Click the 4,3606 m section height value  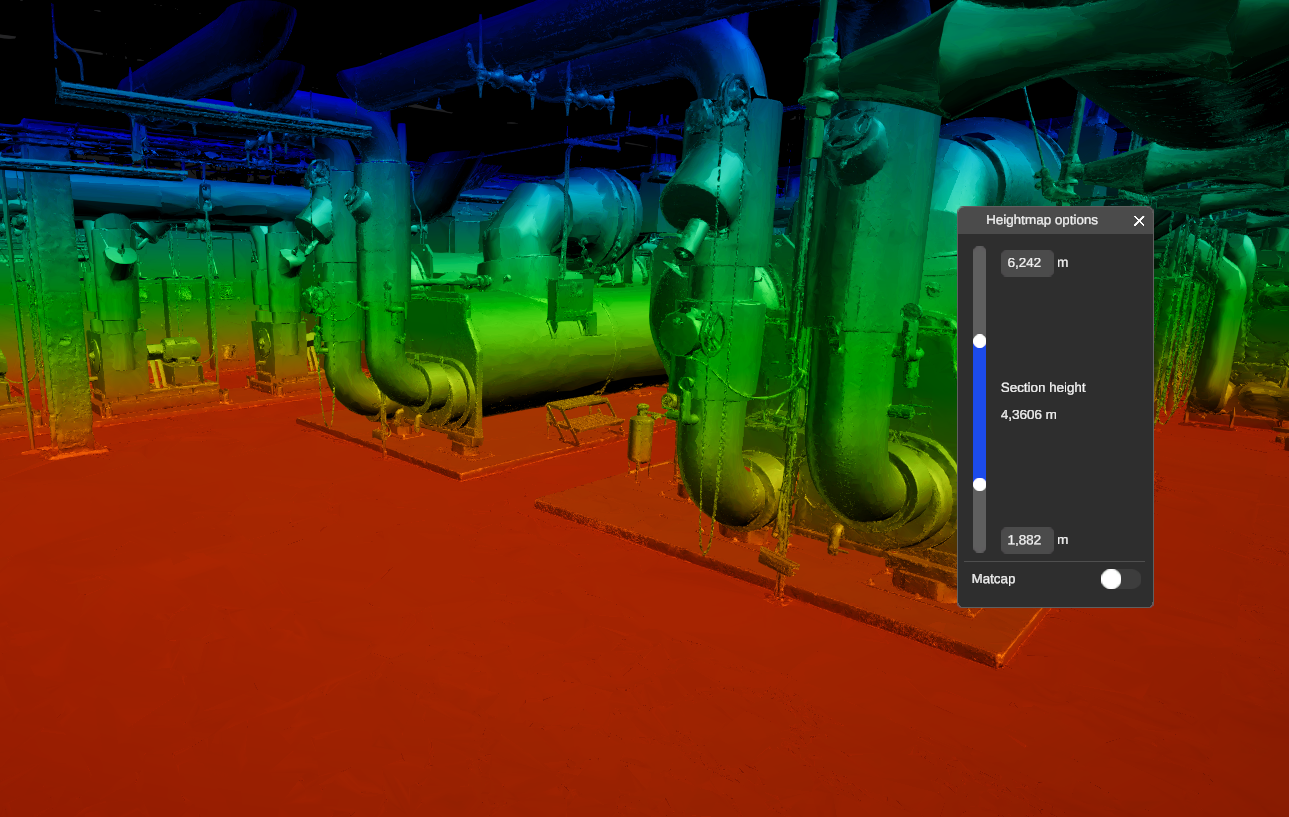1029,414
